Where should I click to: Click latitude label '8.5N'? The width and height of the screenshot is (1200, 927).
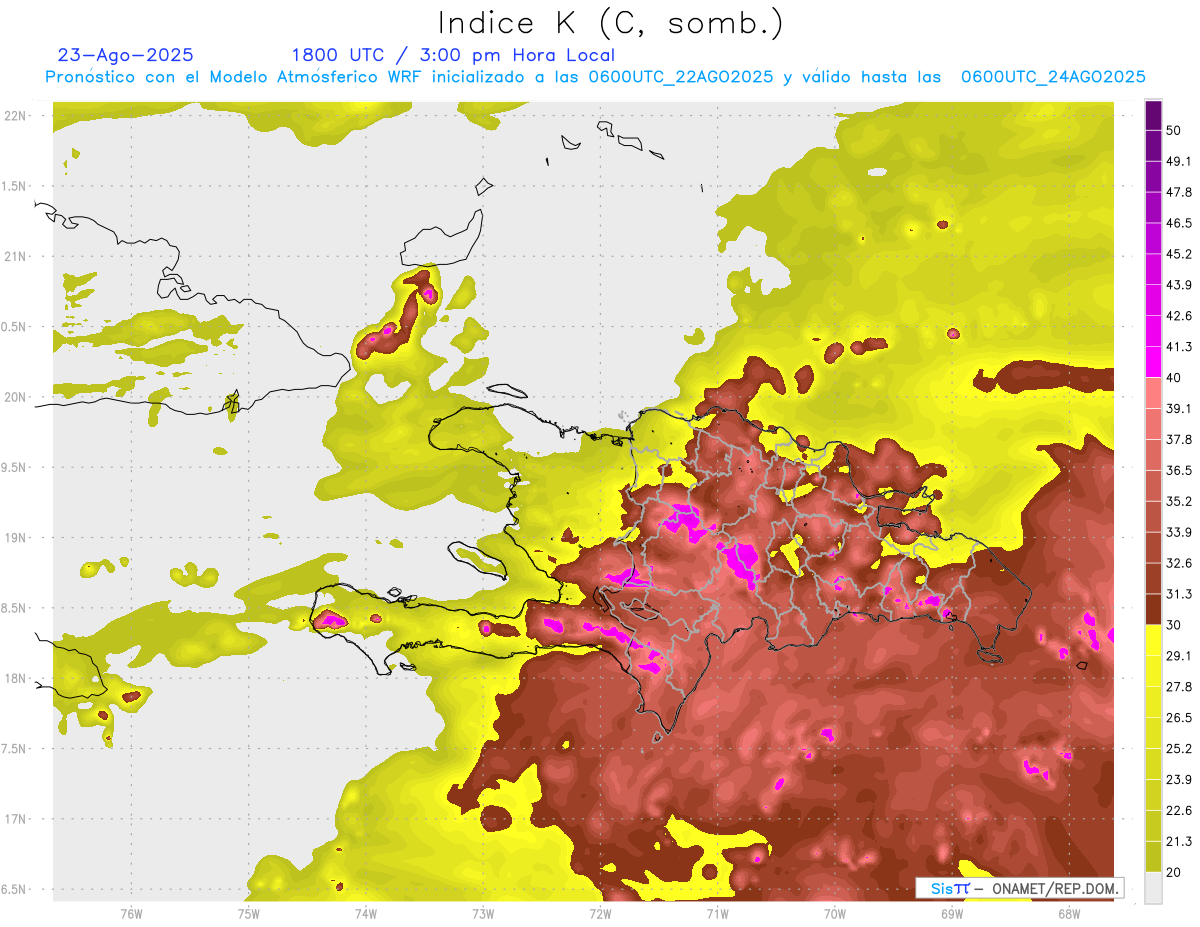(14, 608)
